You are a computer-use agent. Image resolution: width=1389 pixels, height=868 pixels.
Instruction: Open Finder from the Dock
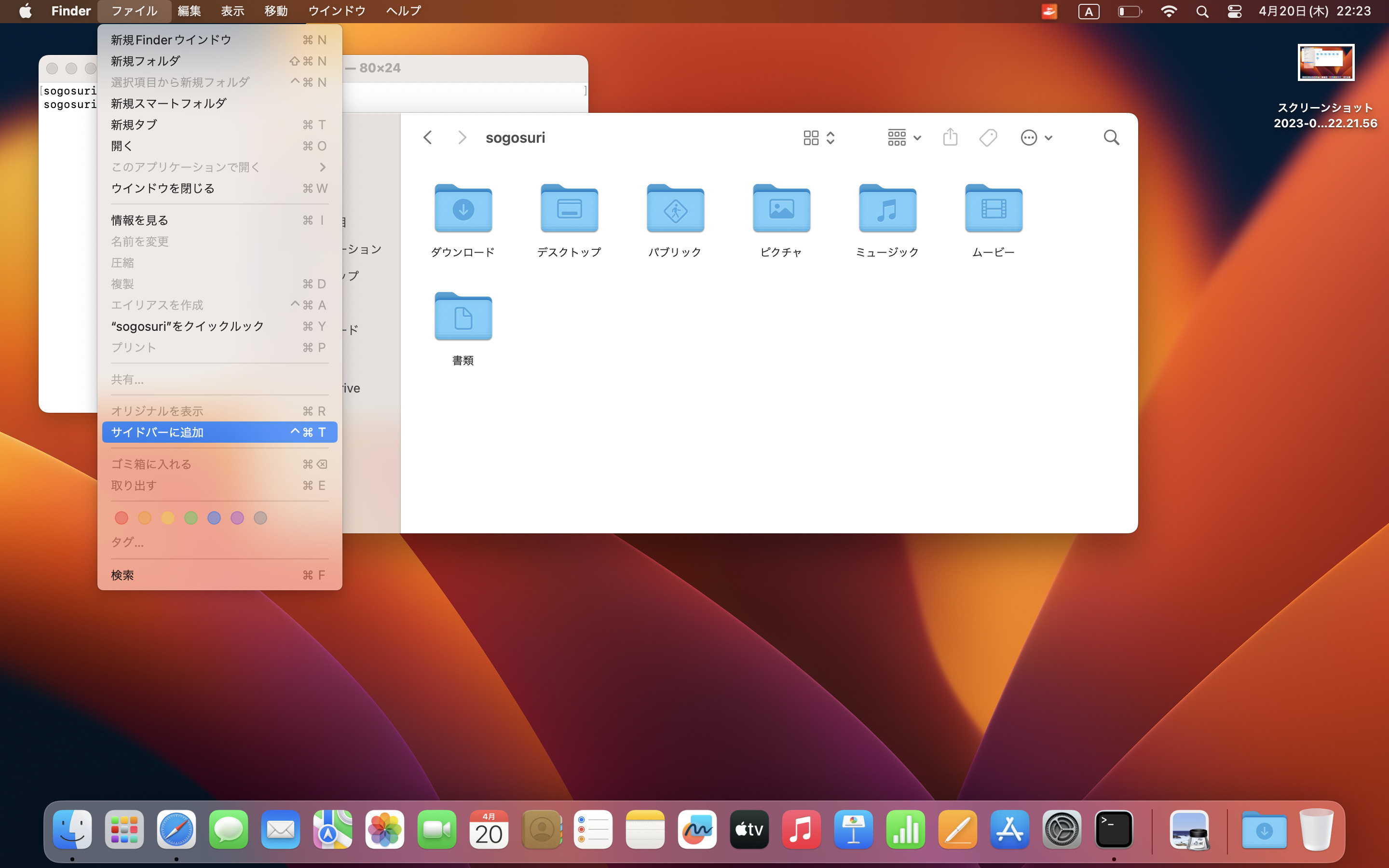(x=72, y=829)
